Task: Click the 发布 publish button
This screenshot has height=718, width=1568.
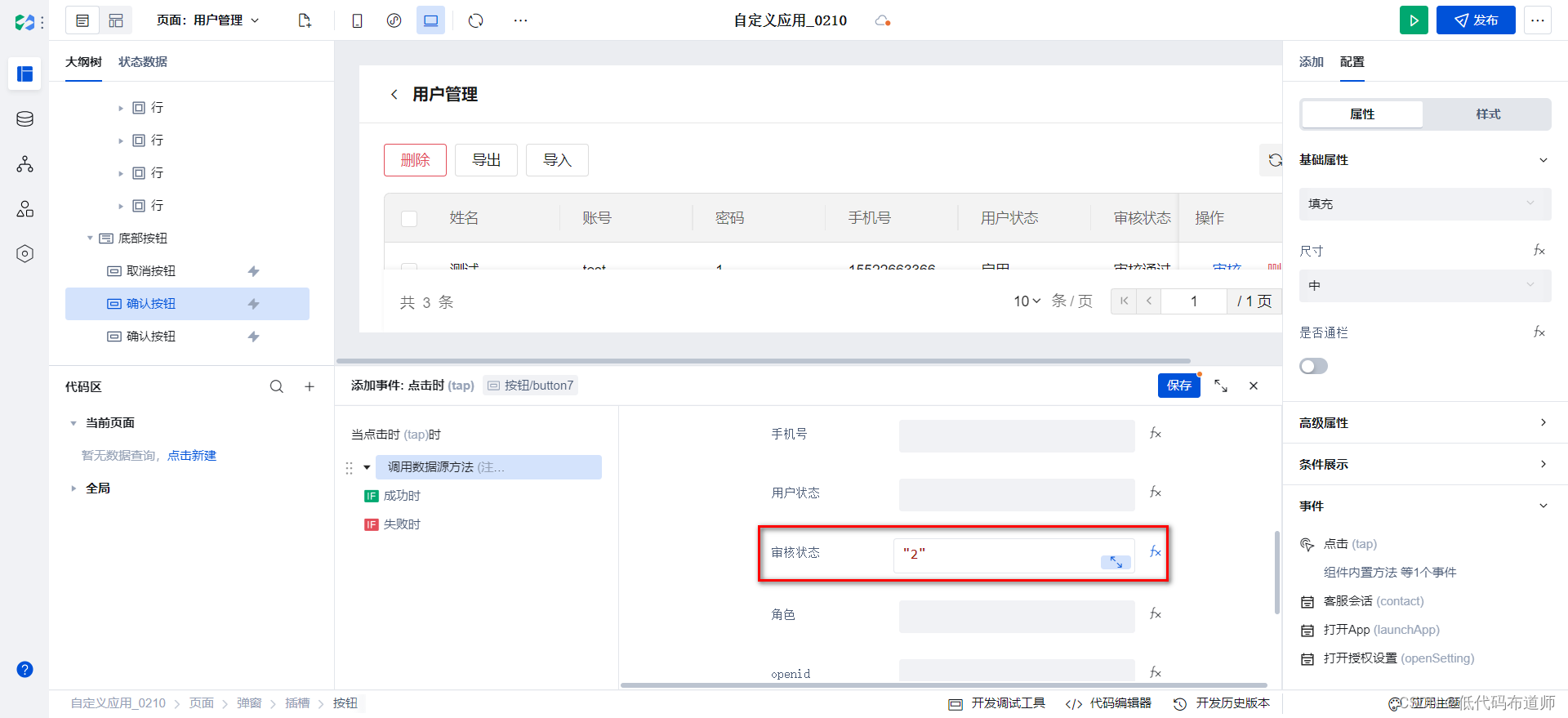Action: pos(1476,20)
